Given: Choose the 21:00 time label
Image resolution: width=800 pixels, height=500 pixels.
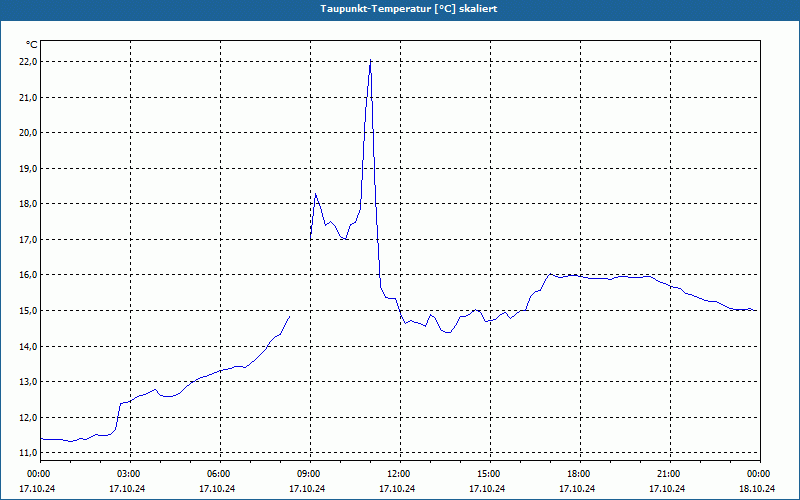Looking at the screenshot, I should tap(668, 474).
